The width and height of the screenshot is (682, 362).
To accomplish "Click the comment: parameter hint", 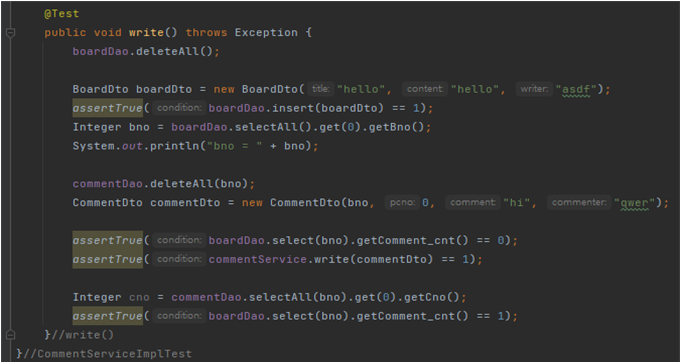I will pos(473,202).
